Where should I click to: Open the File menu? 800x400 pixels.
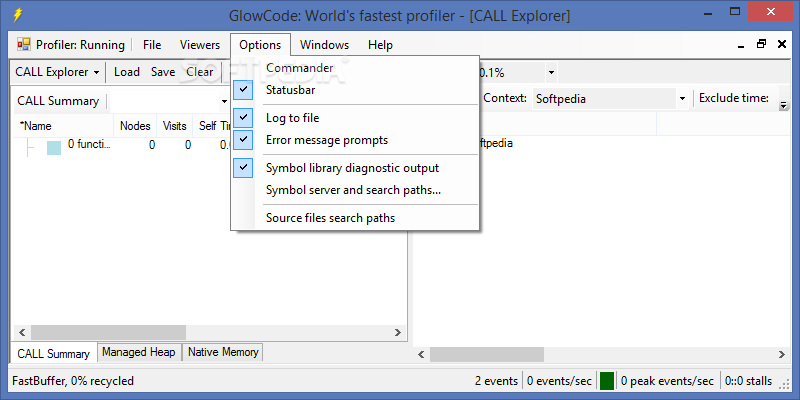point(152,45)
